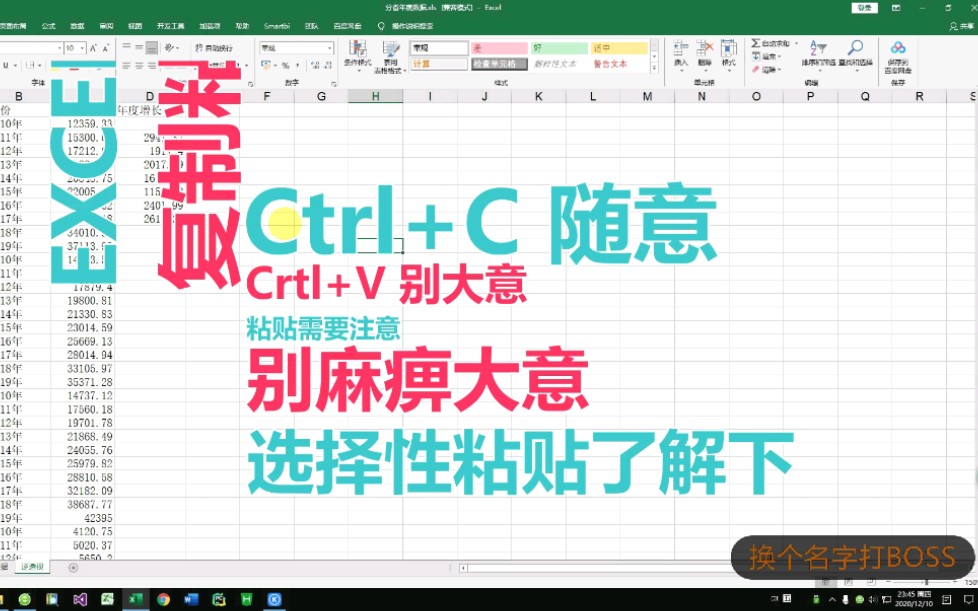Open the number format dropdown showing 常规
The width and height of the screenshot is (978, 611).
[298, 45]
